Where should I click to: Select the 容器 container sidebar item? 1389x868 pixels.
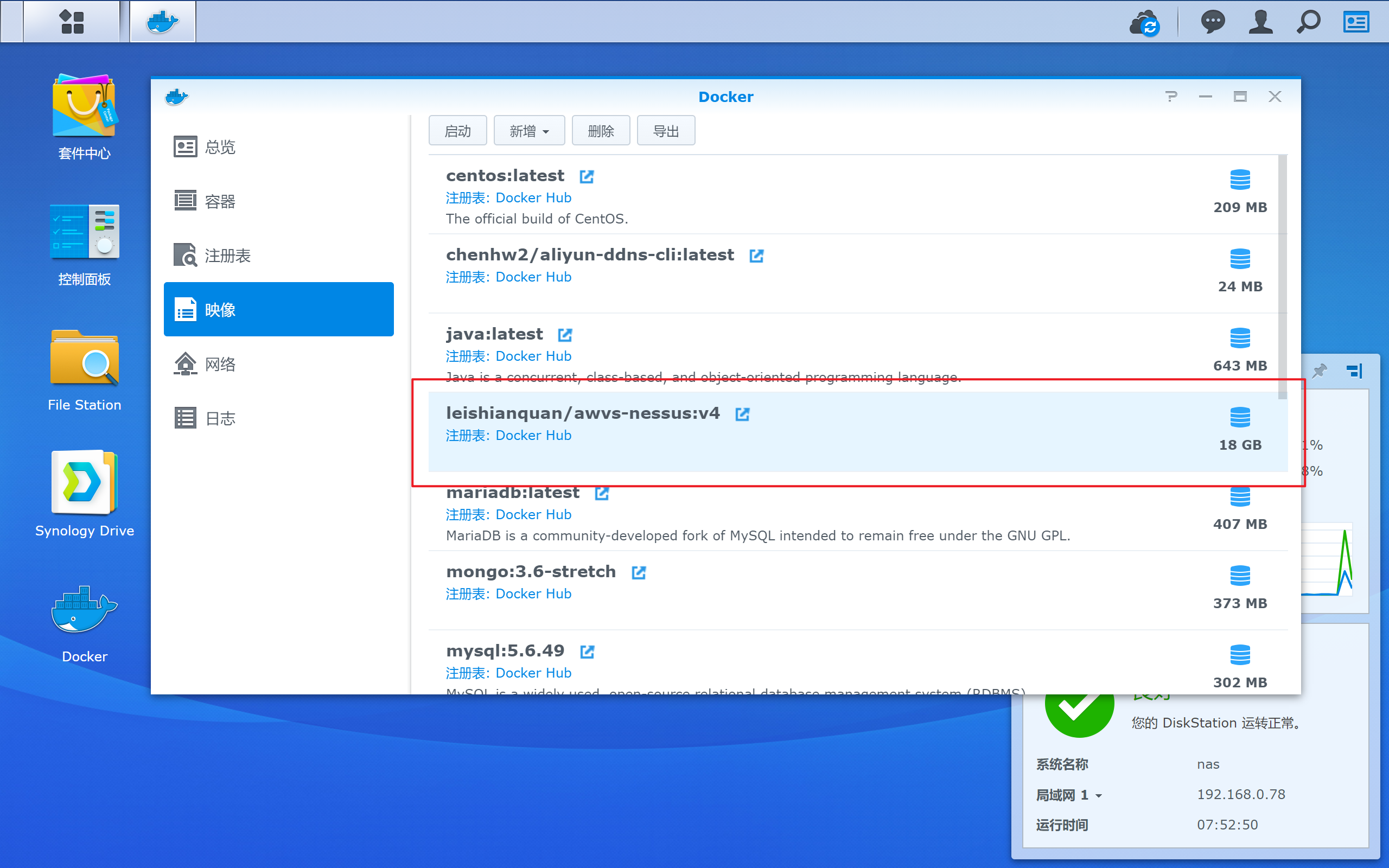(x=279, y=201)
